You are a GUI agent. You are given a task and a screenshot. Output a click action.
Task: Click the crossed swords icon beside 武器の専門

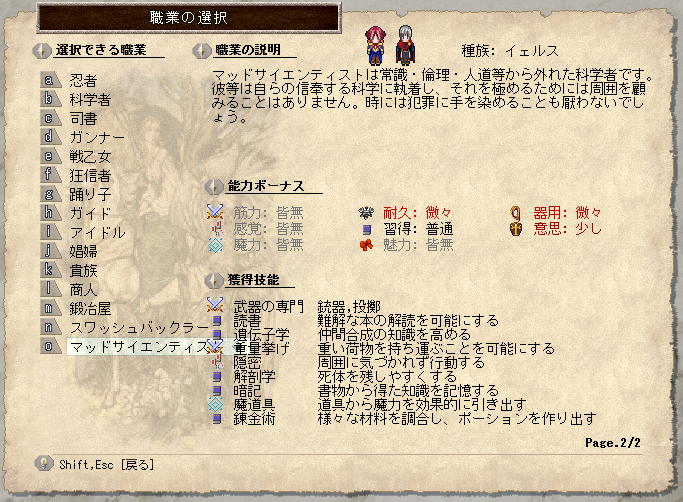coord(215,305)
